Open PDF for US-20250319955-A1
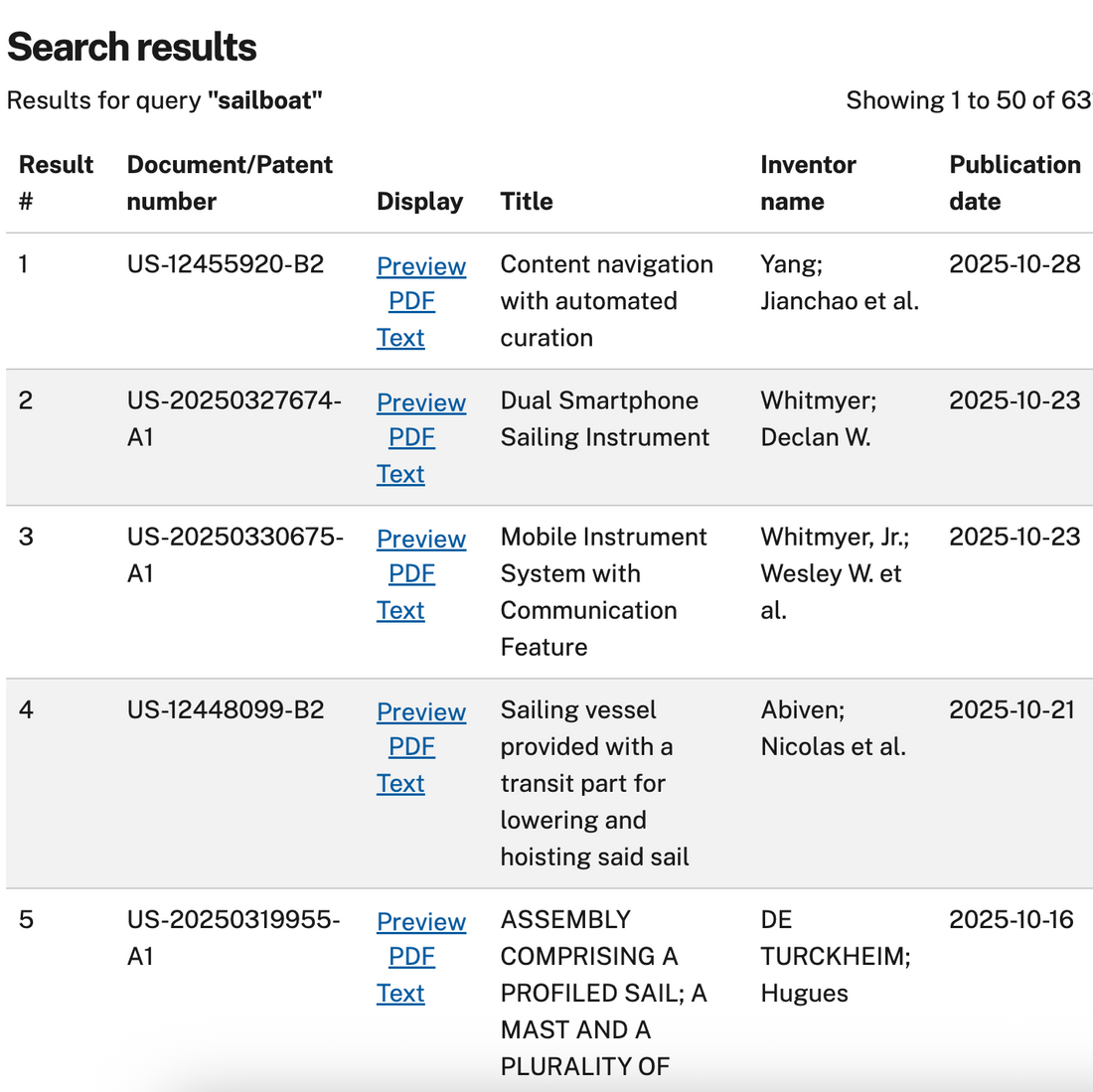This screenshot has height=1092, width=1093. point(411,956)
